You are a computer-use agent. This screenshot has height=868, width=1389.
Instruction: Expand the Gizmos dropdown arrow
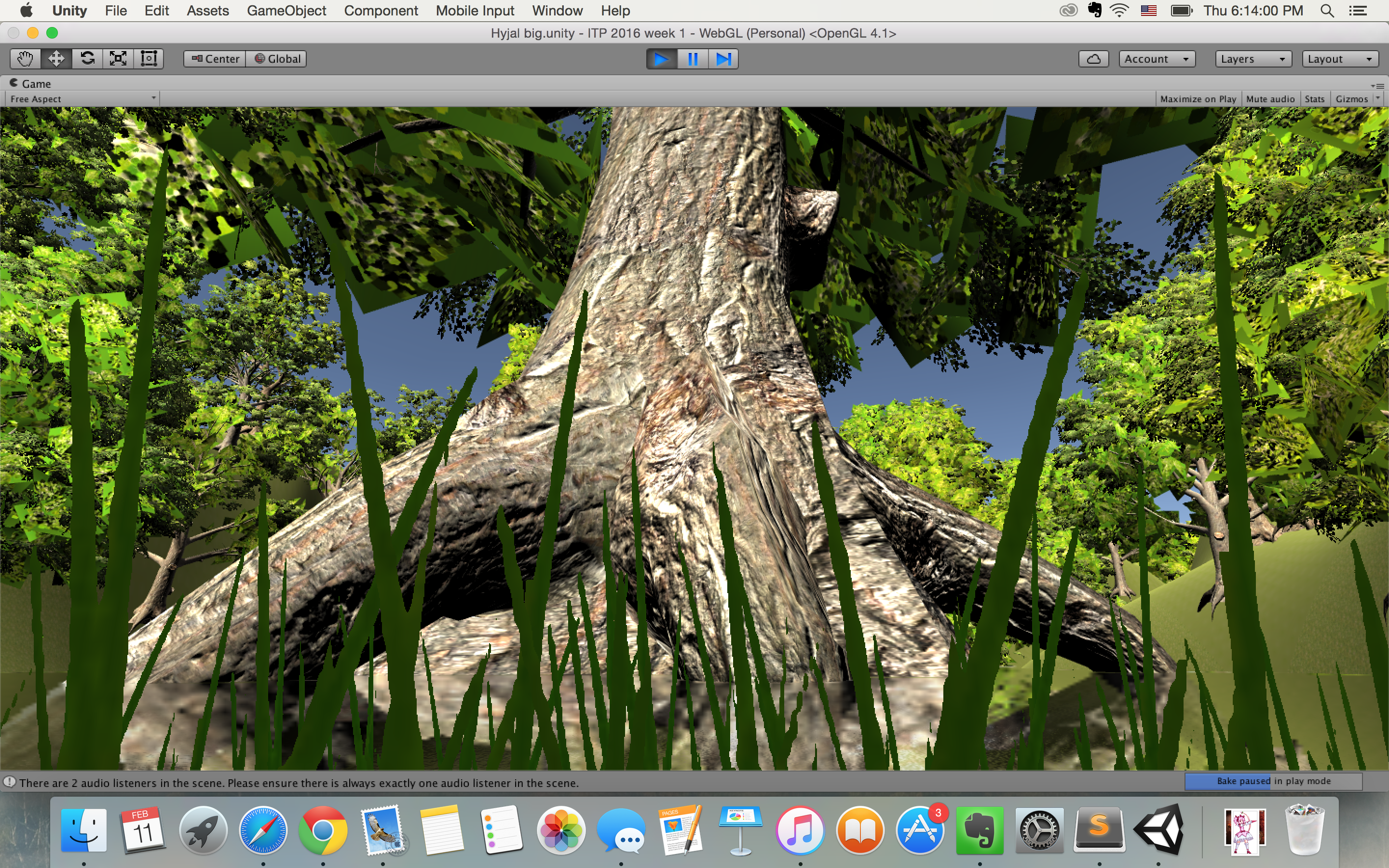click(1377, 99)
